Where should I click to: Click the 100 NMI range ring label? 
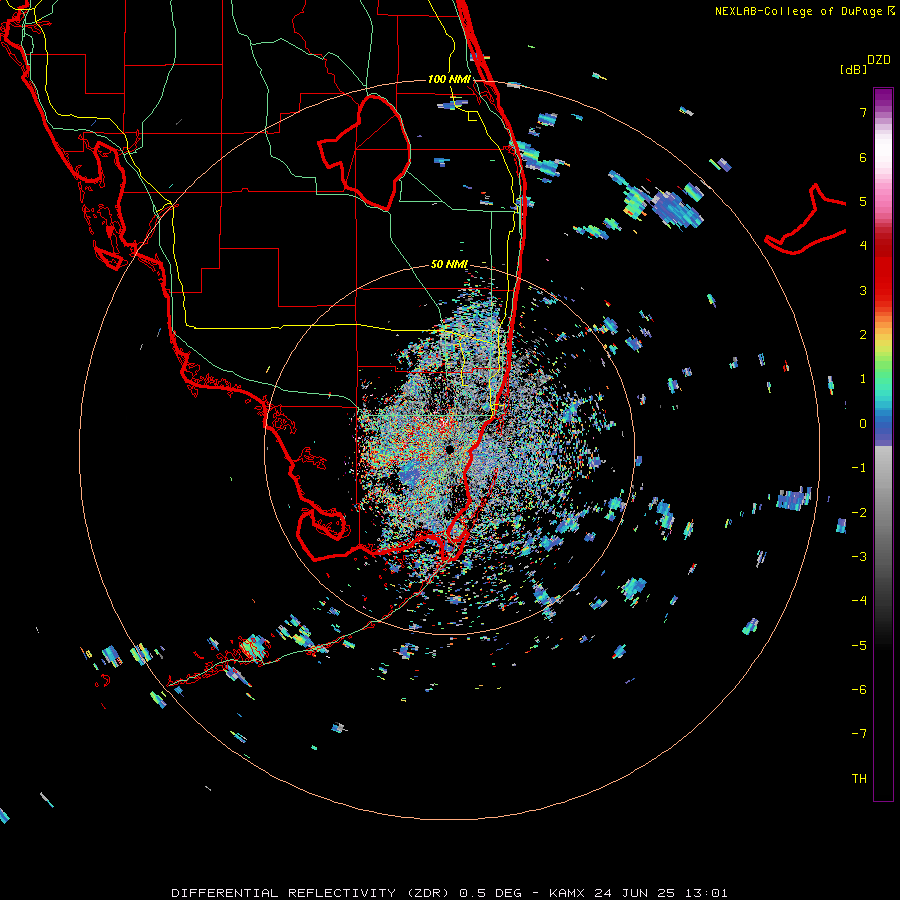[449, 79]
